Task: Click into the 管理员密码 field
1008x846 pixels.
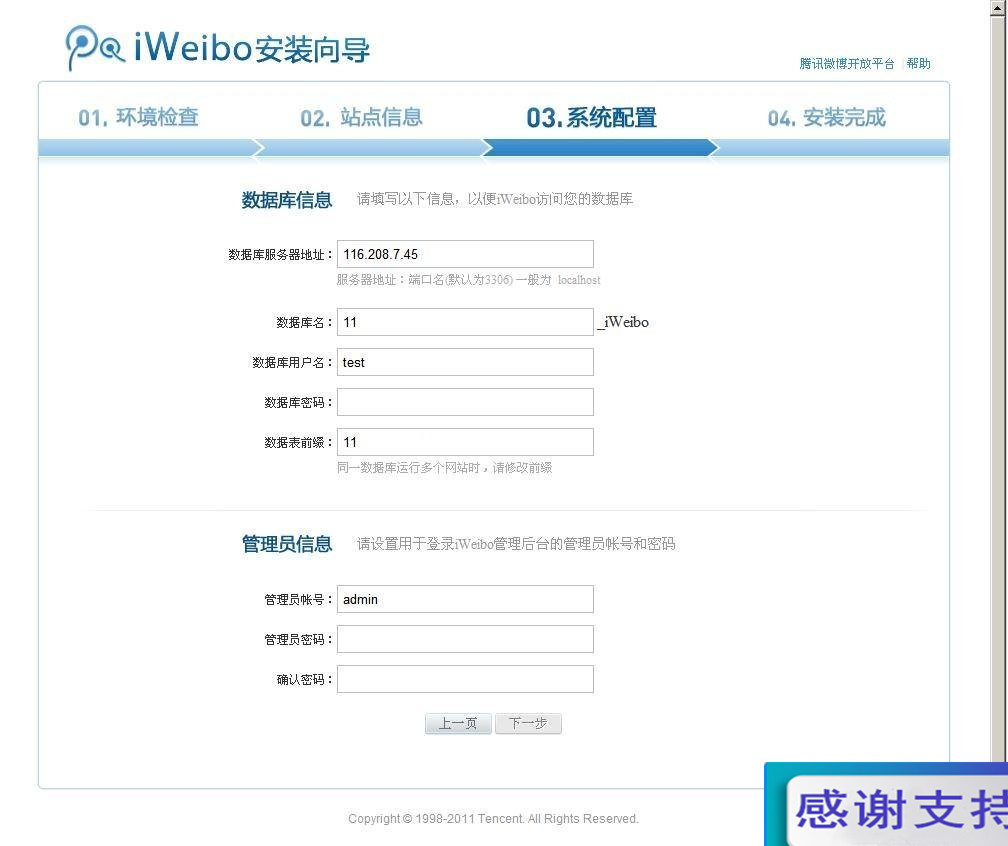Action: [x=465, y=639]
